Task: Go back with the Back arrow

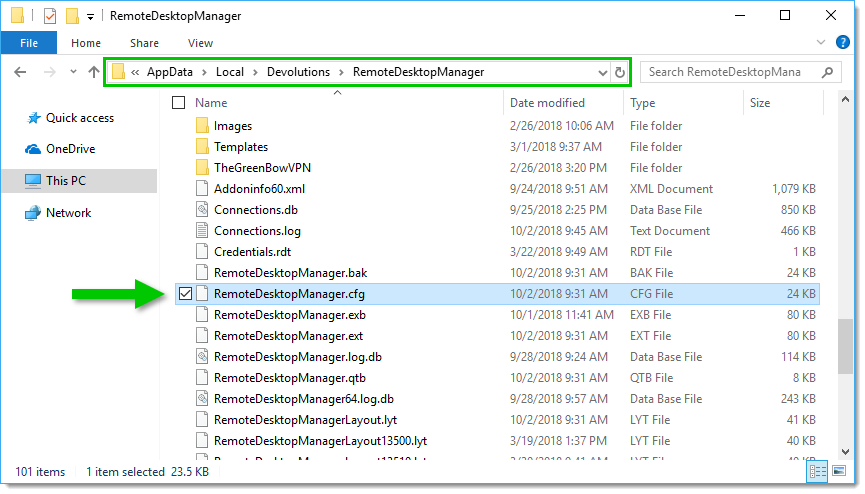Action: tap(20, 72)
